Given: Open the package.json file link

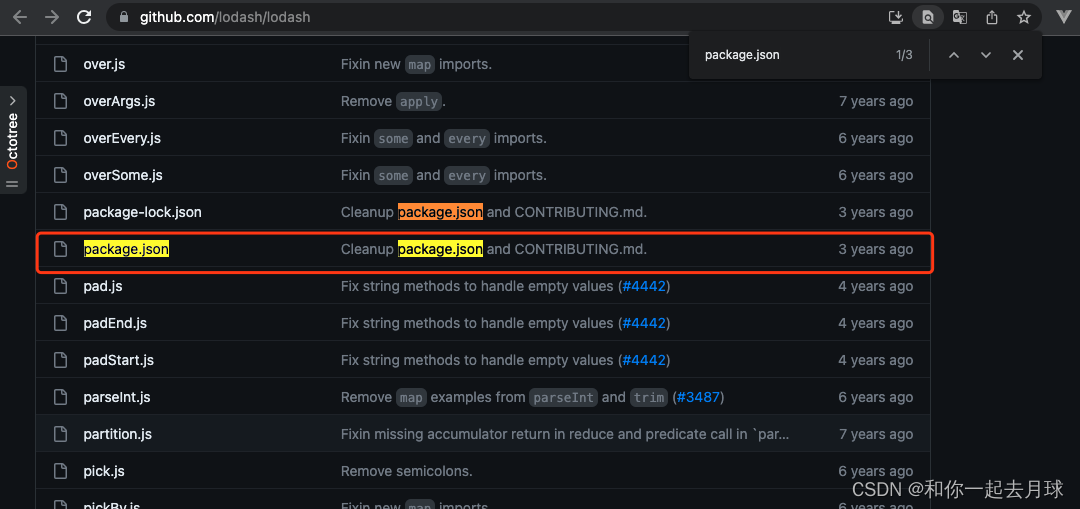Looking at the screenshot, I should [x=126, y=249].
